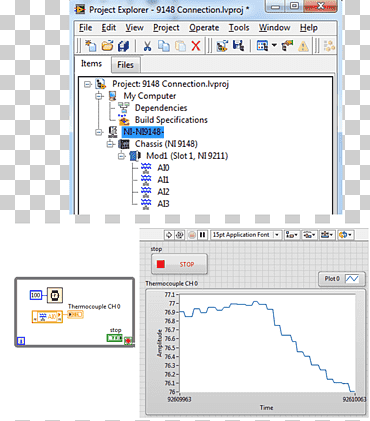Open the Align Objects dropdown
Viewport: 370px width, 421px height.
tap(292, 235)
